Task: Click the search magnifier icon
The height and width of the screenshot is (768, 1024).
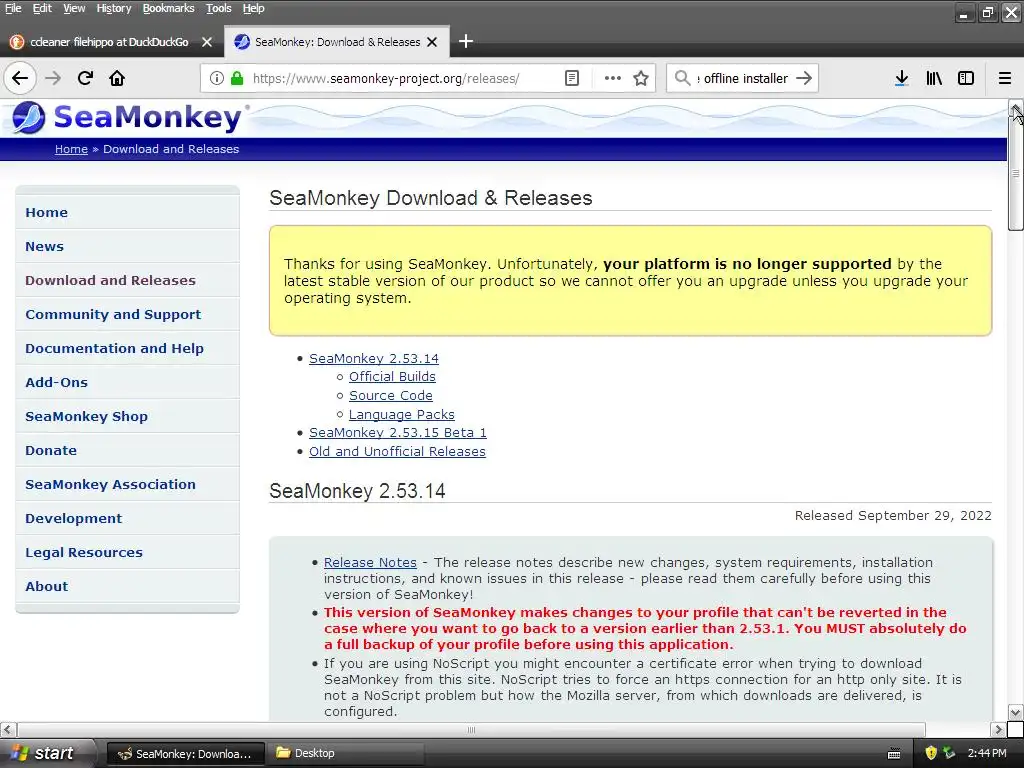Action: click(x=682, y=78)
